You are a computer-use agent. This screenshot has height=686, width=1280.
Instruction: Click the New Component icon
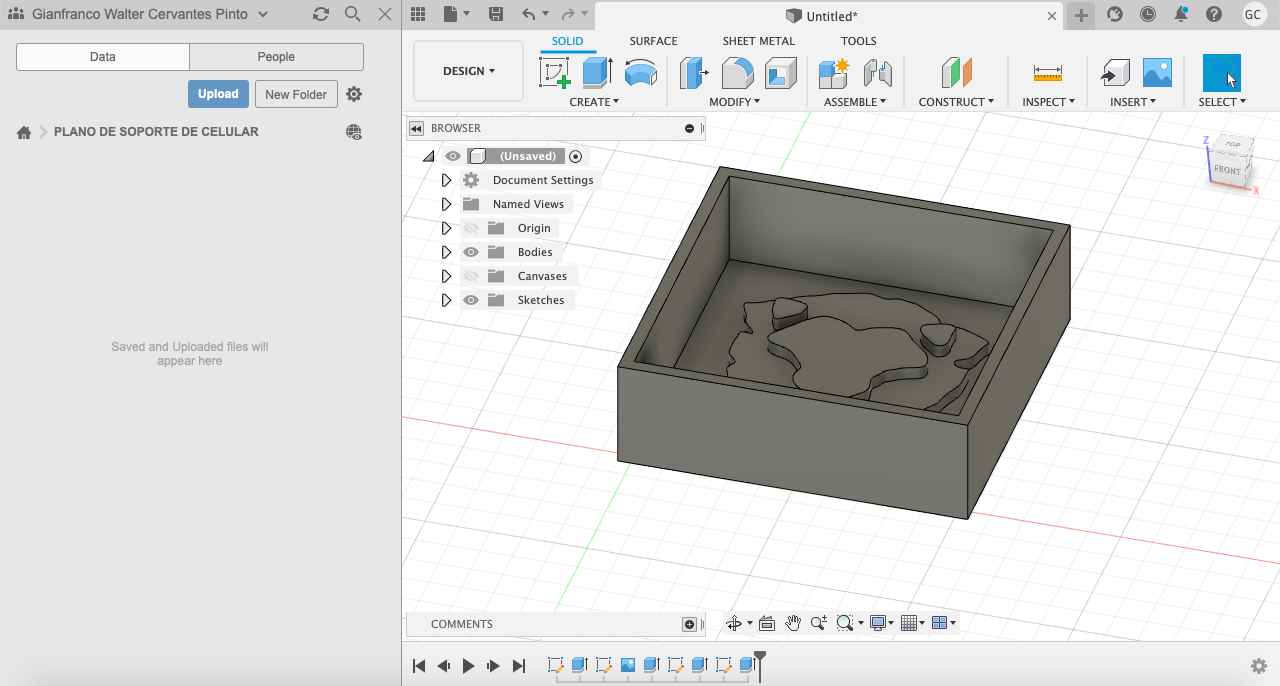(x=834, y=73)
